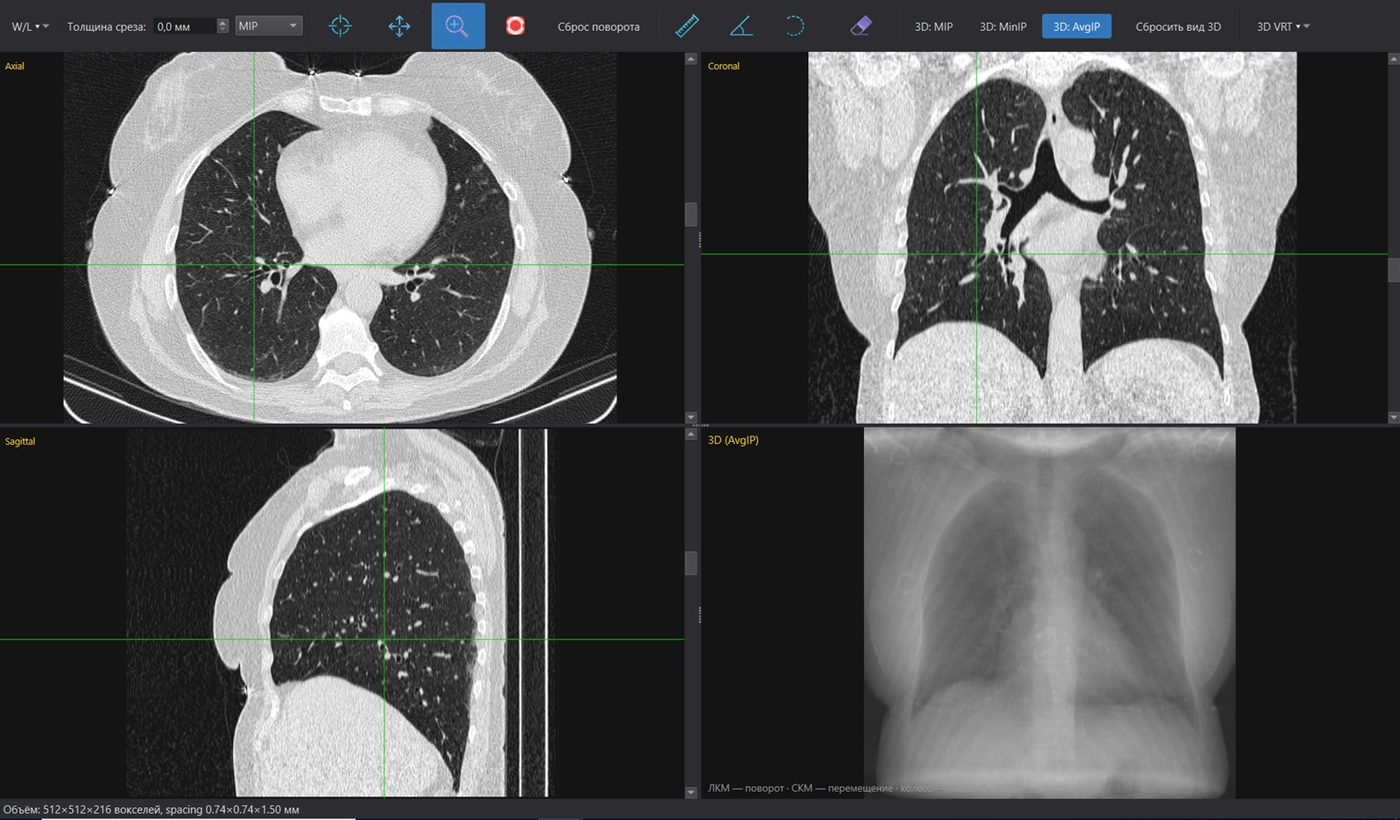Screen dimensions: 1400x820
Task: Select the crosshair targeting tool
Action: click(341, 26)
